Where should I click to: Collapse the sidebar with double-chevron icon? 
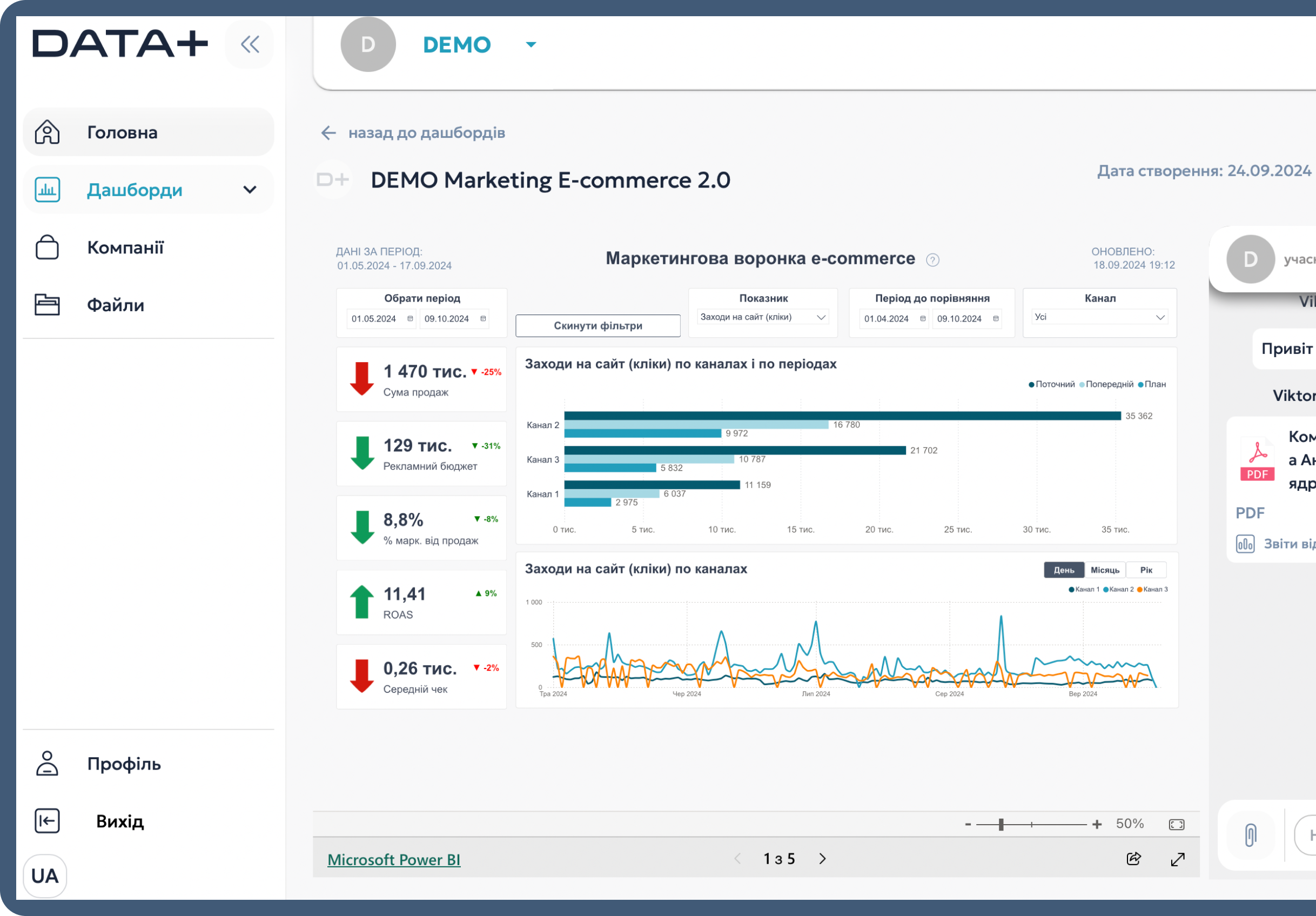(250, 44)
